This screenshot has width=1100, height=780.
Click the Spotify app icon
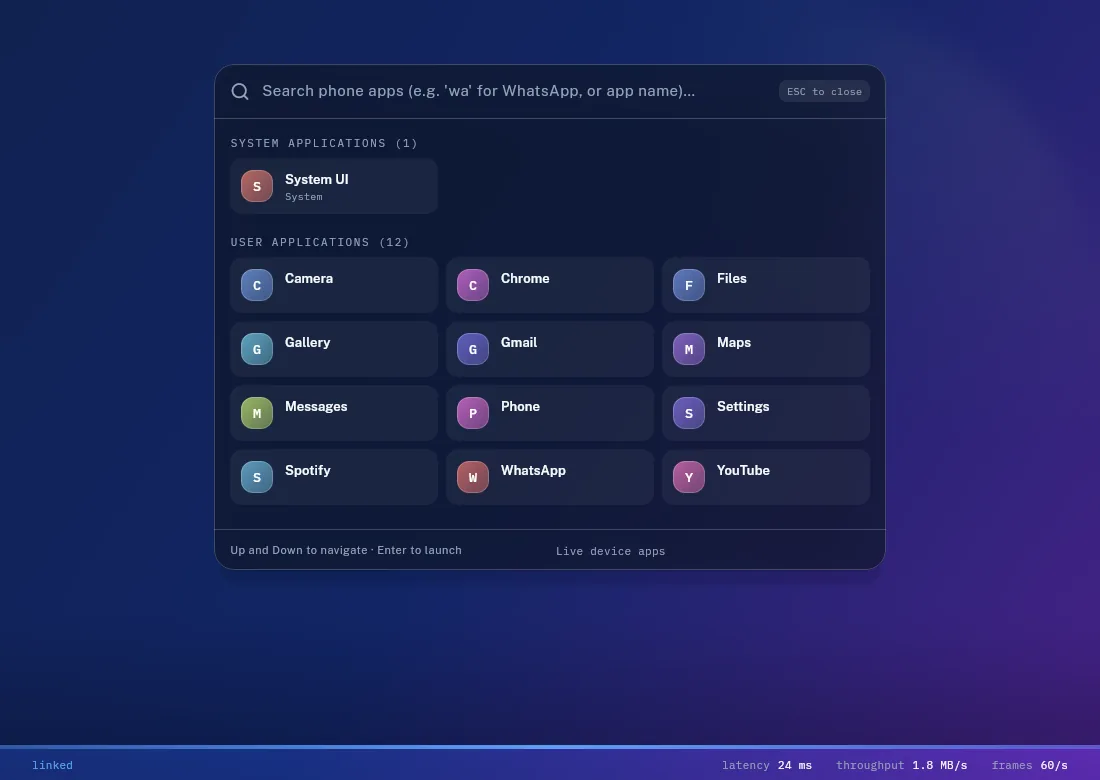[x=257, y=476]
